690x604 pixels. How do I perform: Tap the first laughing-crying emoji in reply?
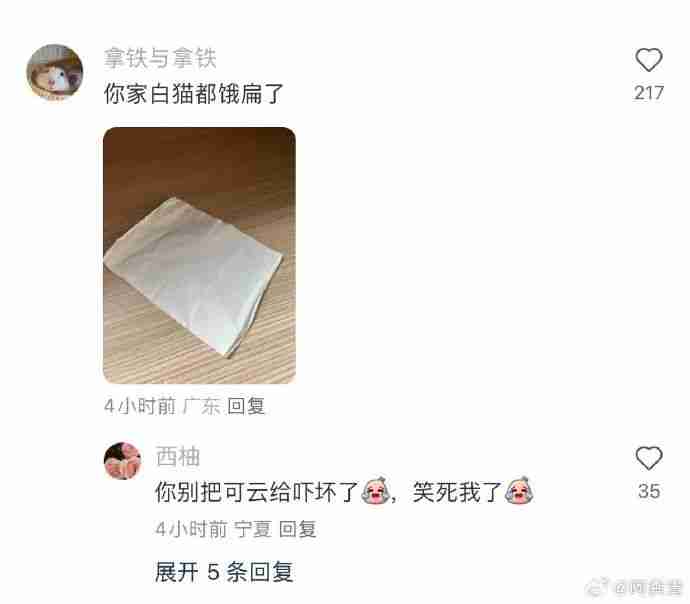tap(376, 490)
